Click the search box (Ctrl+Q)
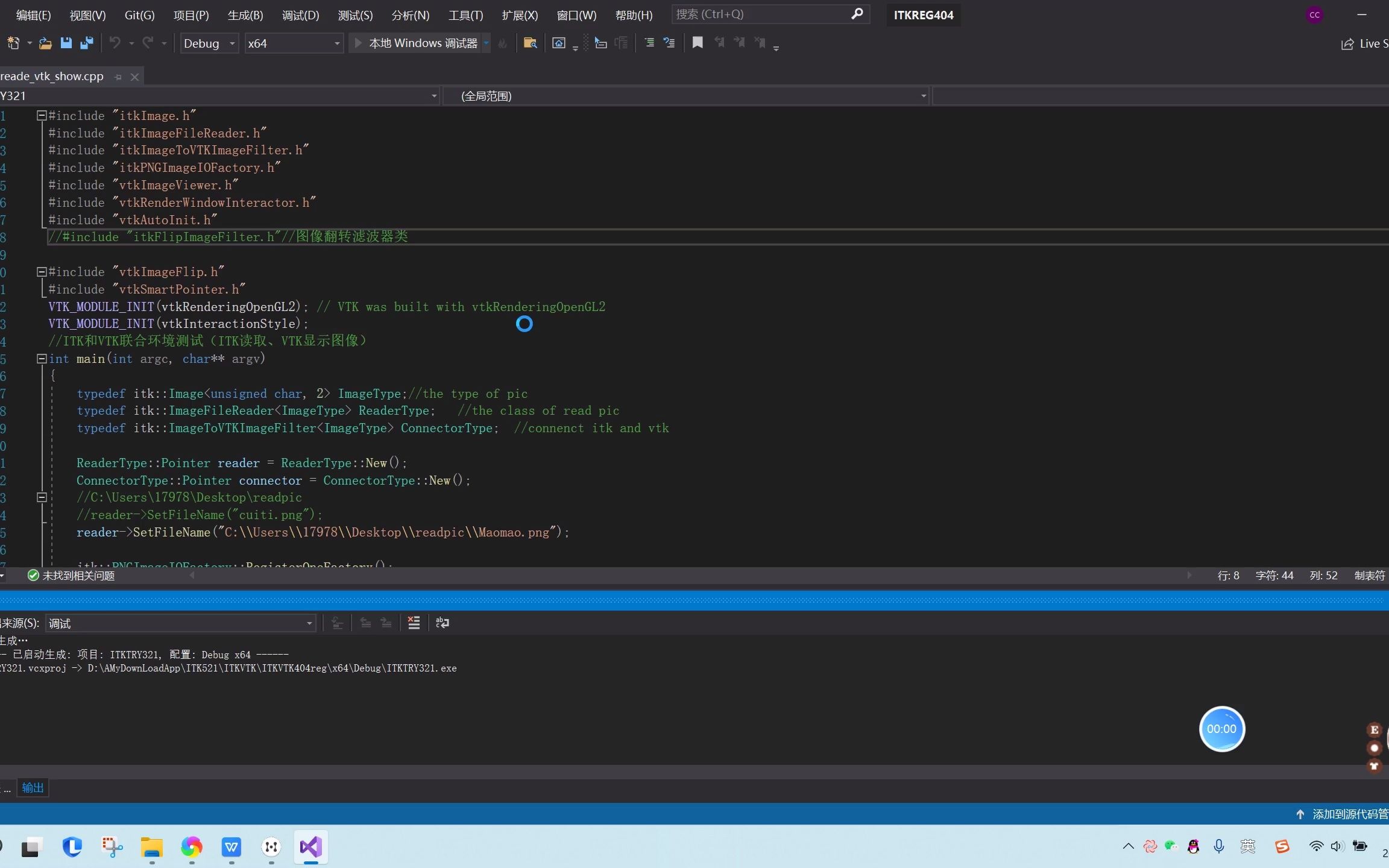Viewport: 1389px width, 868px height. coord(762,14)
